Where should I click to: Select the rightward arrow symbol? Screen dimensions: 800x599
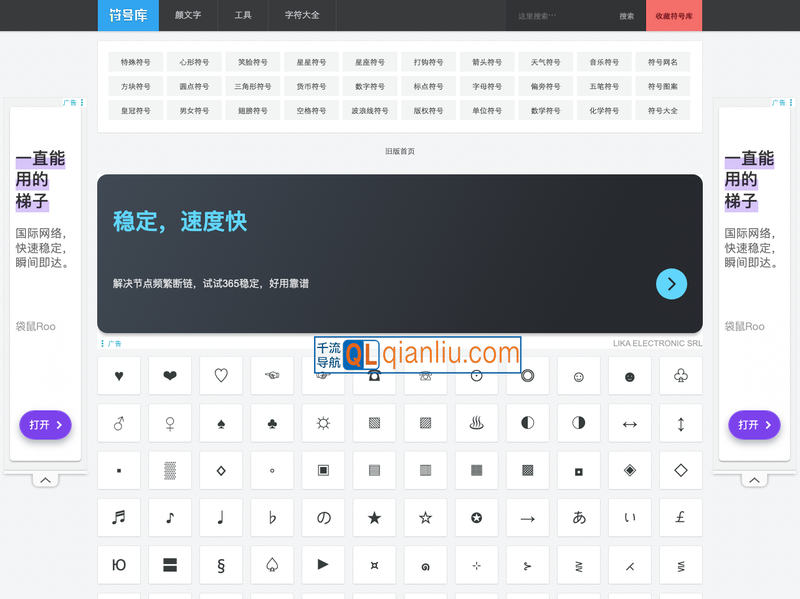(527, 517)
